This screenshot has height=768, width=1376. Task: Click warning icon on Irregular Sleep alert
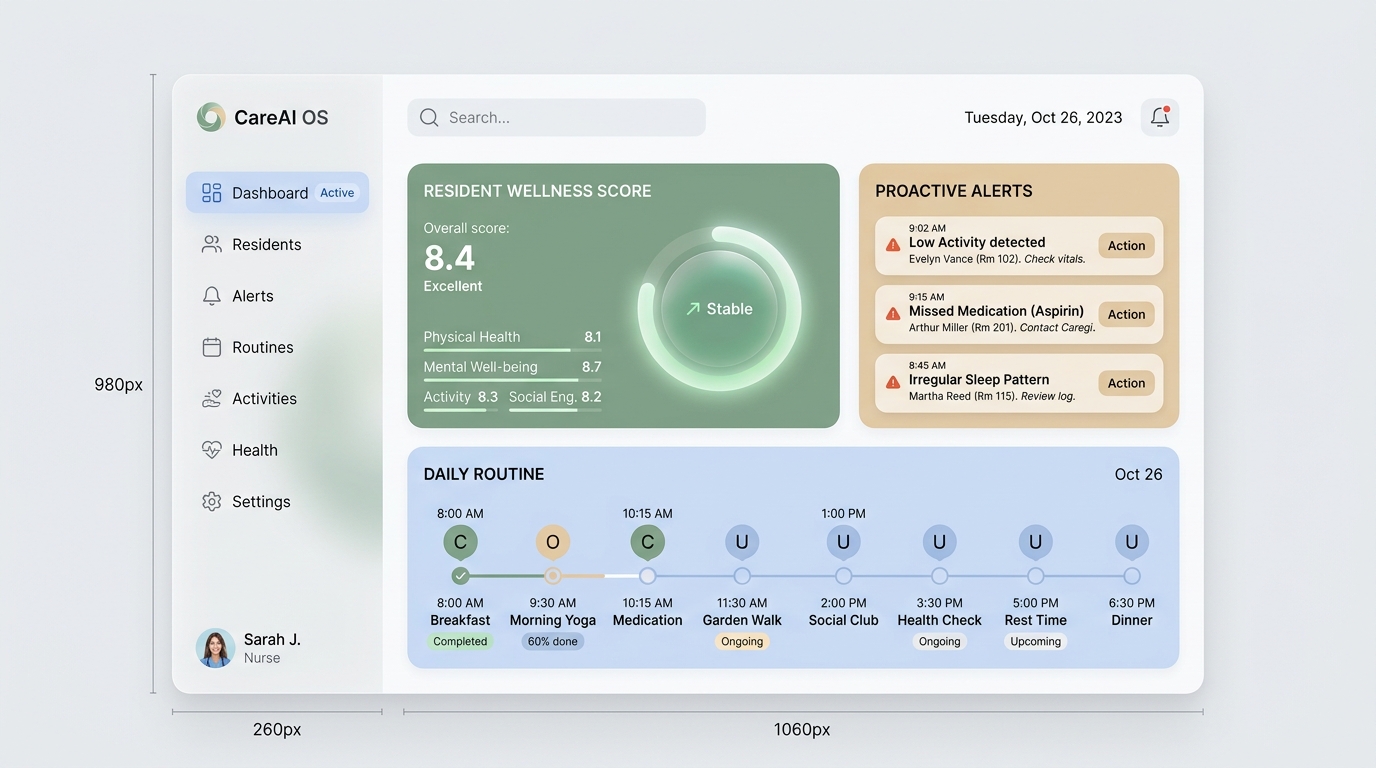point(893,382)
